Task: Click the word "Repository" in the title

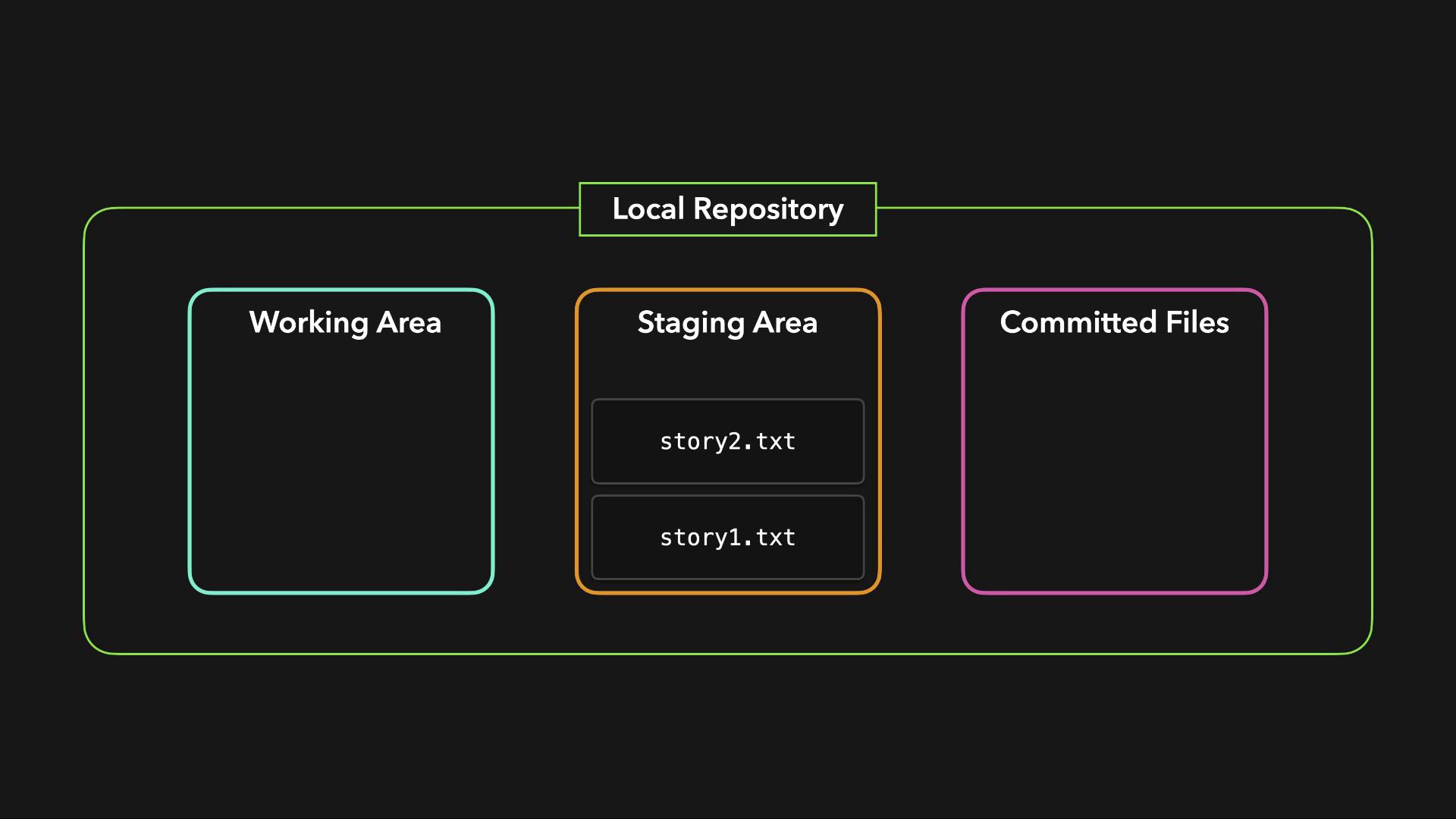Action: coord(767,209)
